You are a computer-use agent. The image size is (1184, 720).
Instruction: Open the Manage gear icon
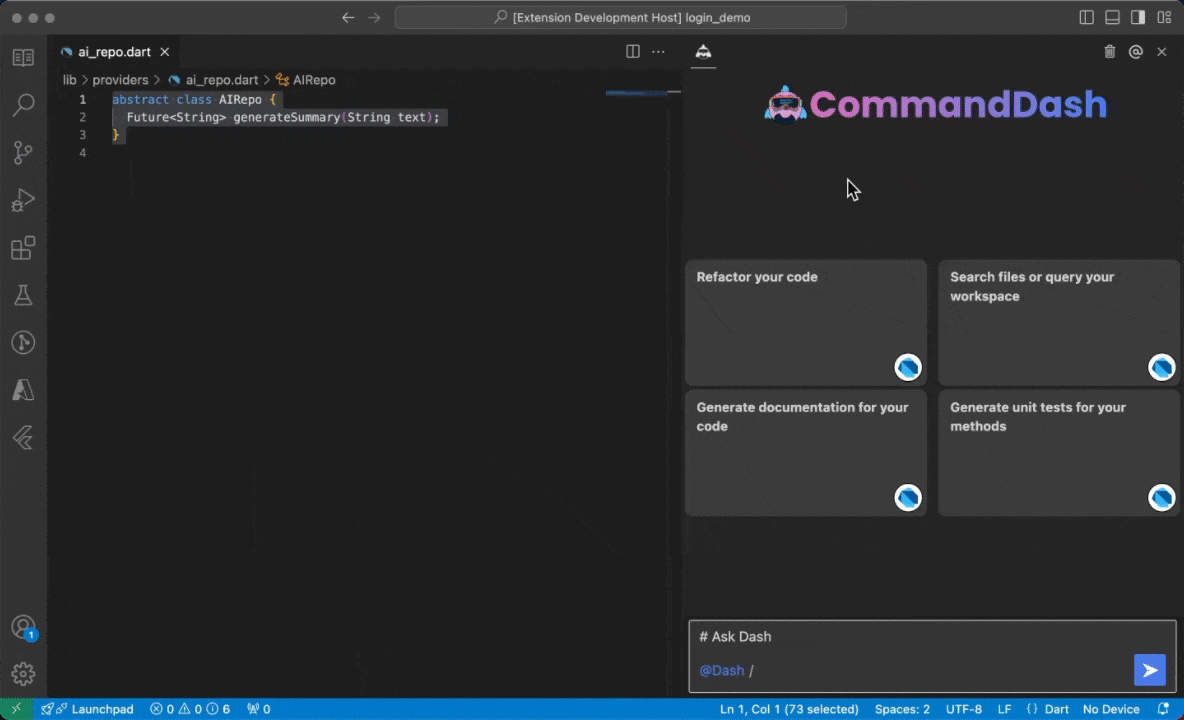click(x=23, y=673)
